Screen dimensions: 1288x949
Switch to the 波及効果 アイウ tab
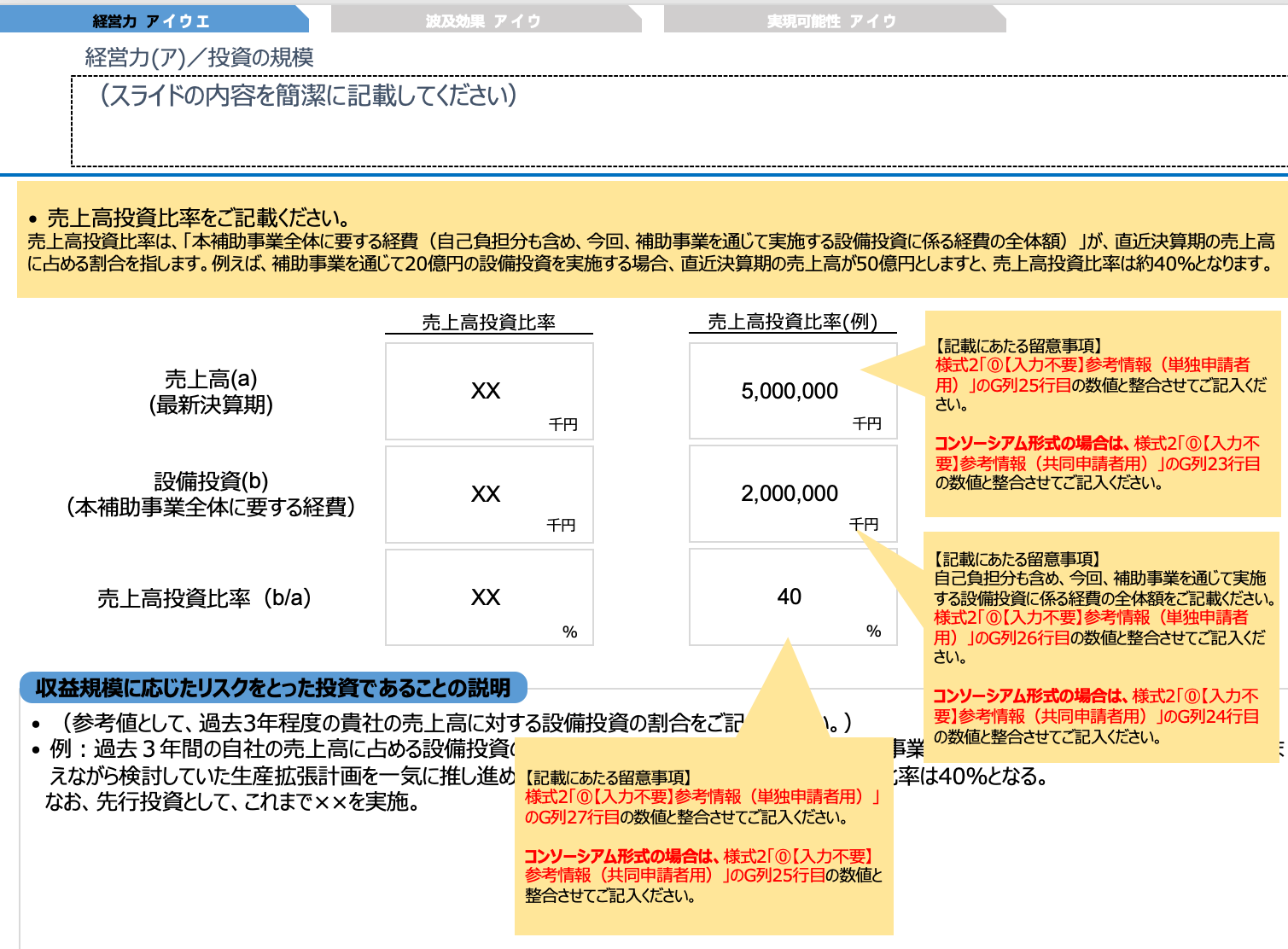click(x=481, y=19)
